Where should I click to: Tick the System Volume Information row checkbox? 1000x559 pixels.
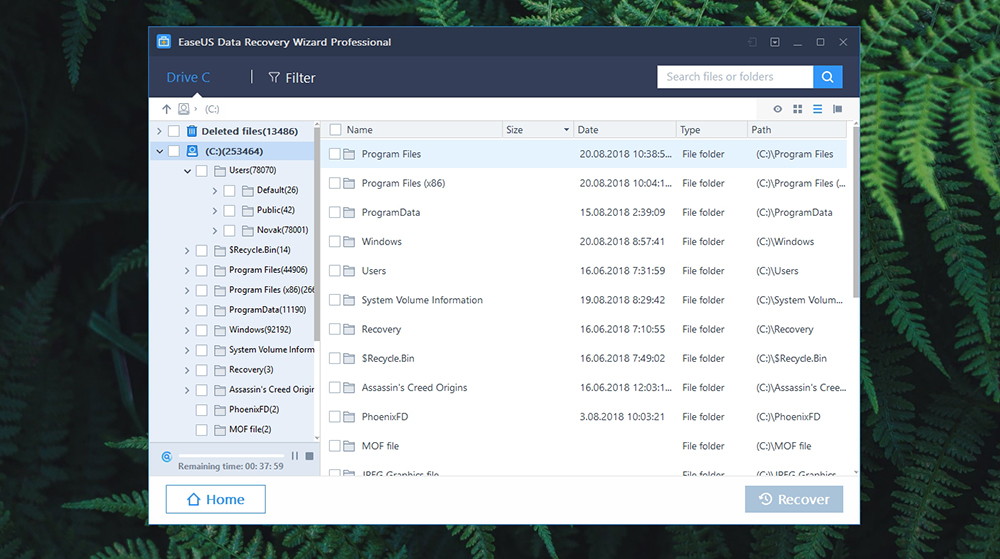click(335, 300)
